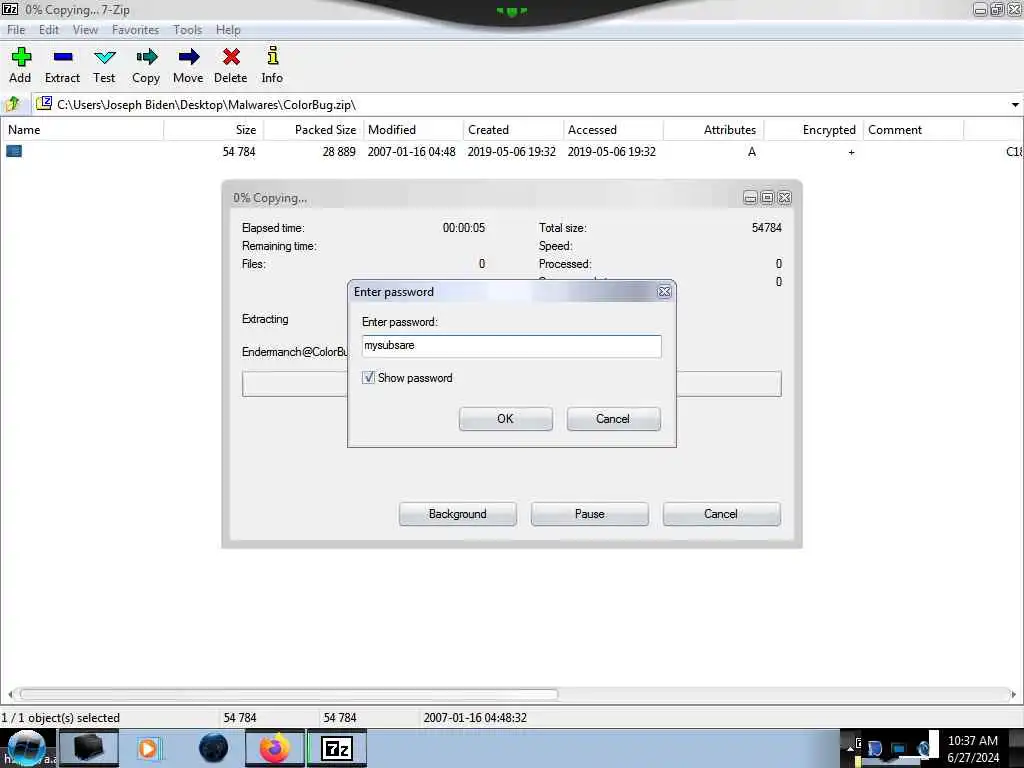Cancel the Enter password dialog
This screenshot has height=768, width=1024.
pos(613,419)
